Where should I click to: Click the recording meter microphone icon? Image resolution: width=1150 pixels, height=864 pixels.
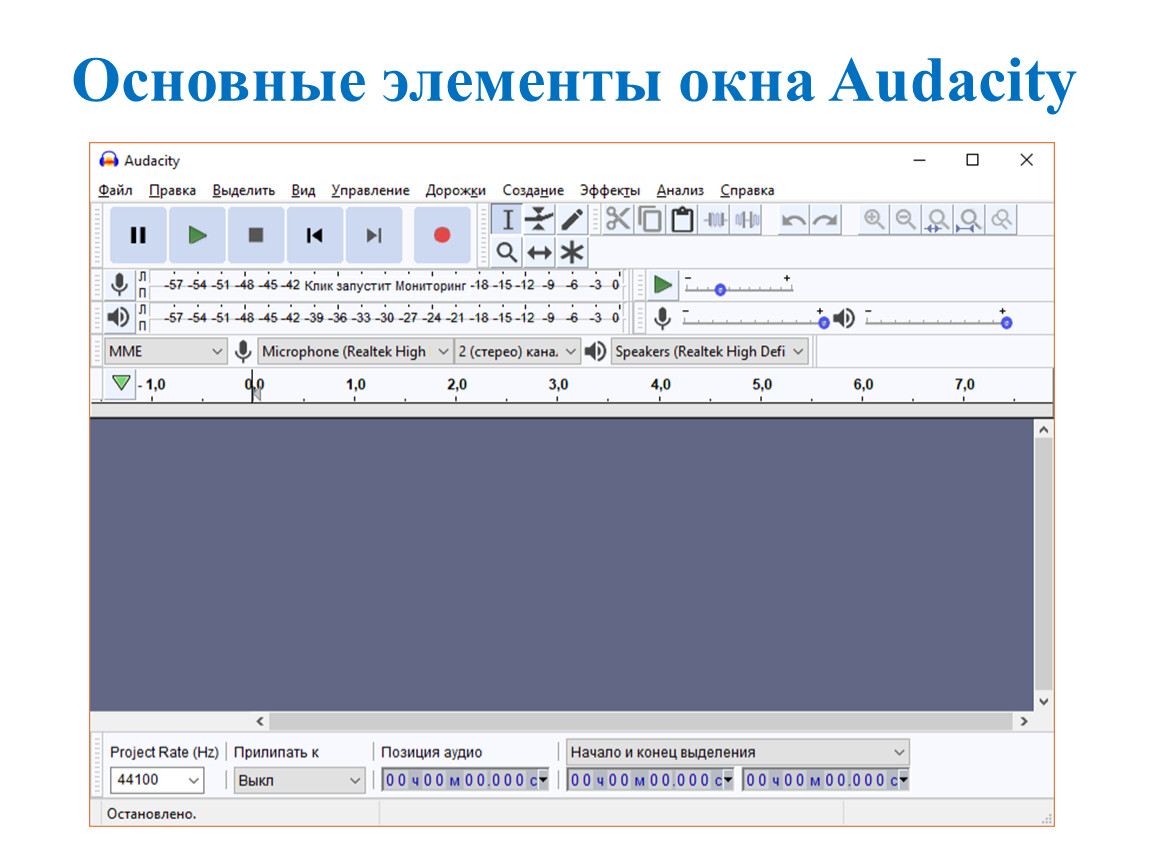pos(119,285)
